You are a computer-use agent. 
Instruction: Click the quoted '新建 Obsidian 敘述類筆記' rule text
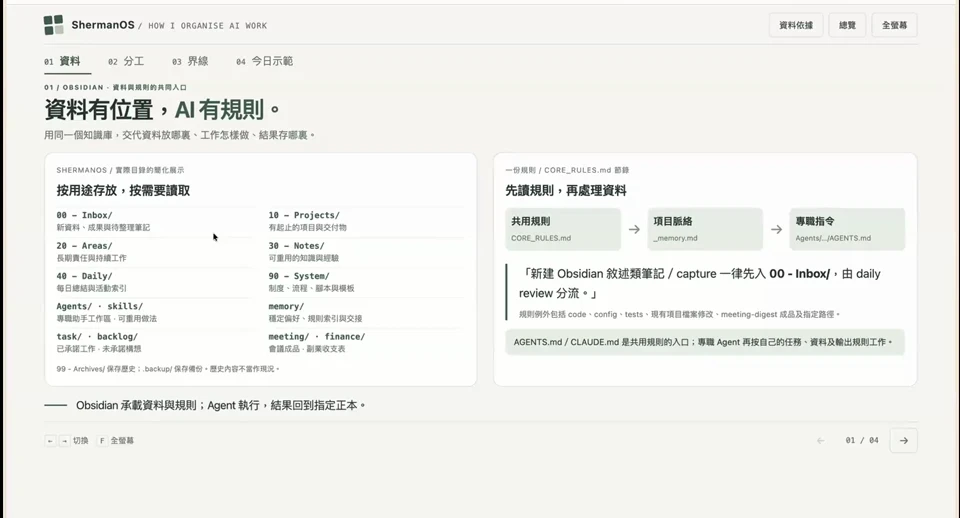pyautogui.click(x=700, y=283)
